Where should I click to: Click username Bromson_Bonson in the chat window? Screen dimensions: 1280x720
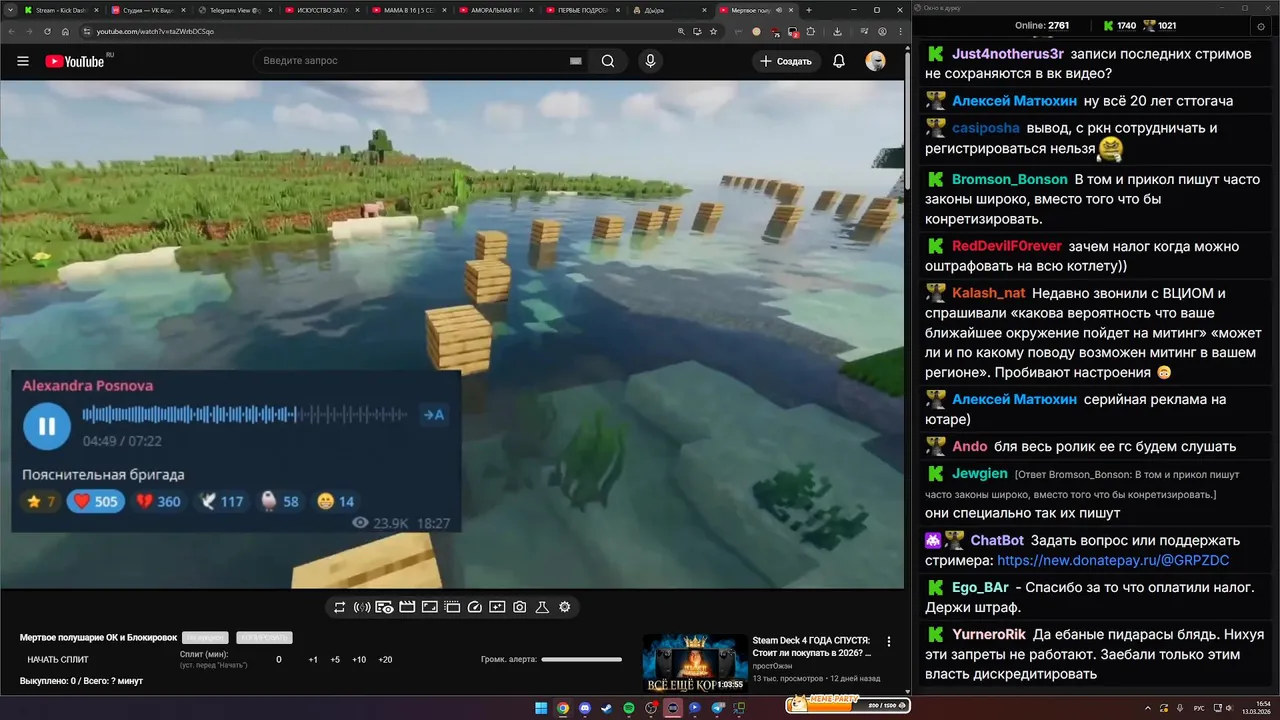pos(1010,180)
